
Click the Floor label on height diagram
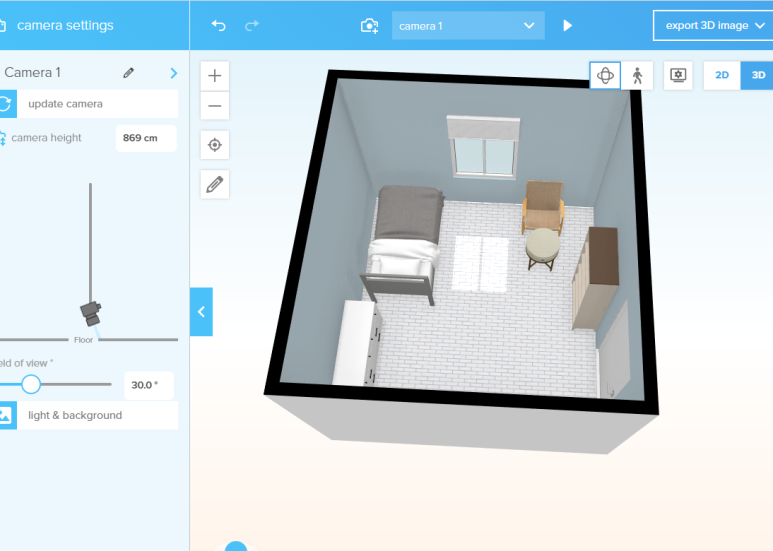point(83,340)
